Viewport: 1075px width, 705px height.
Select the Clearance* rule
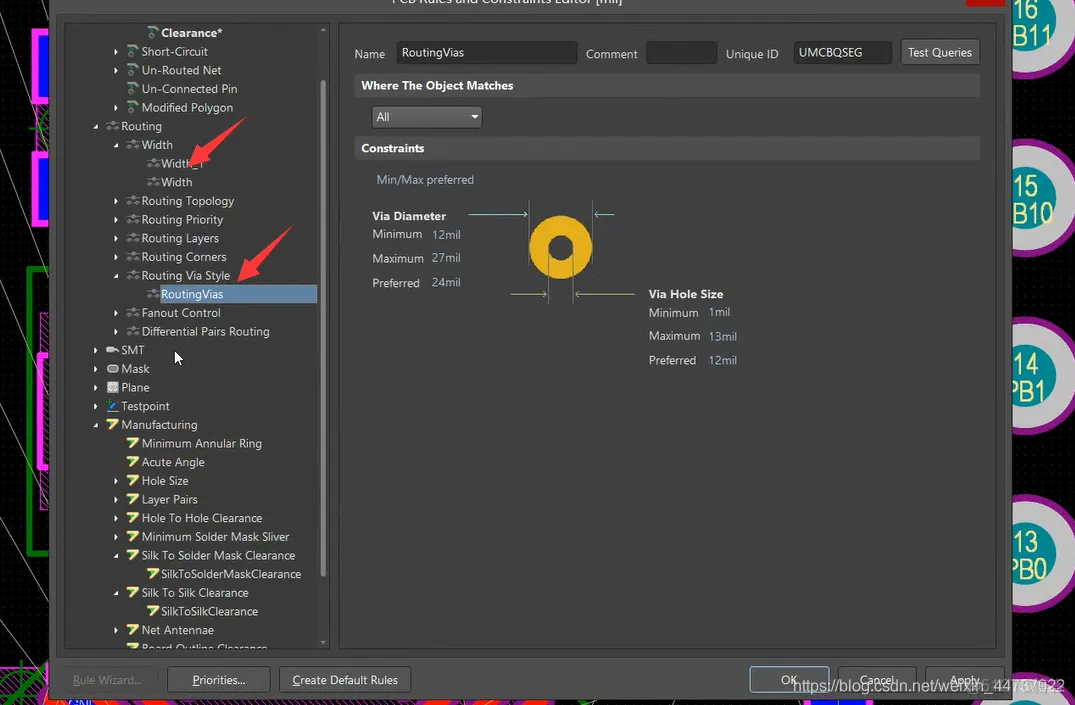[191, 33]
